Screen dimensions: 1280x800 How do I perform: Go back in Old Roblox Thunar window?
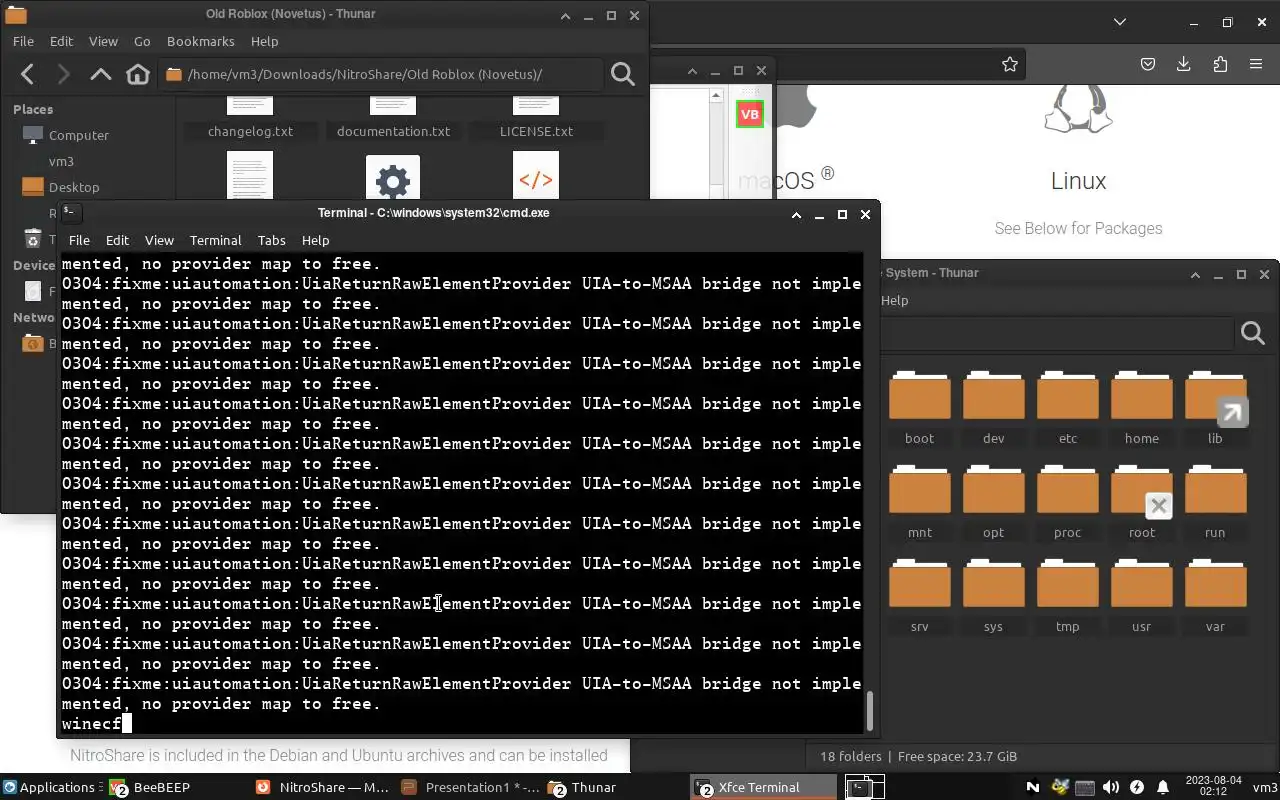[28, 74]
